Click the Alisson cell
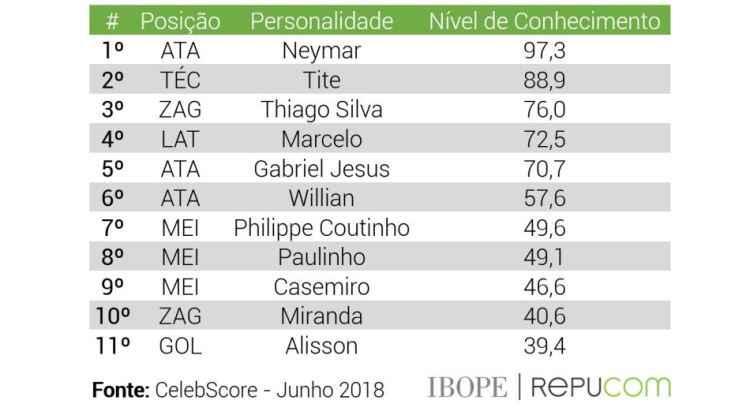This screenshot has width=750, height=415. pyautogui.click(x=321, y=346)
